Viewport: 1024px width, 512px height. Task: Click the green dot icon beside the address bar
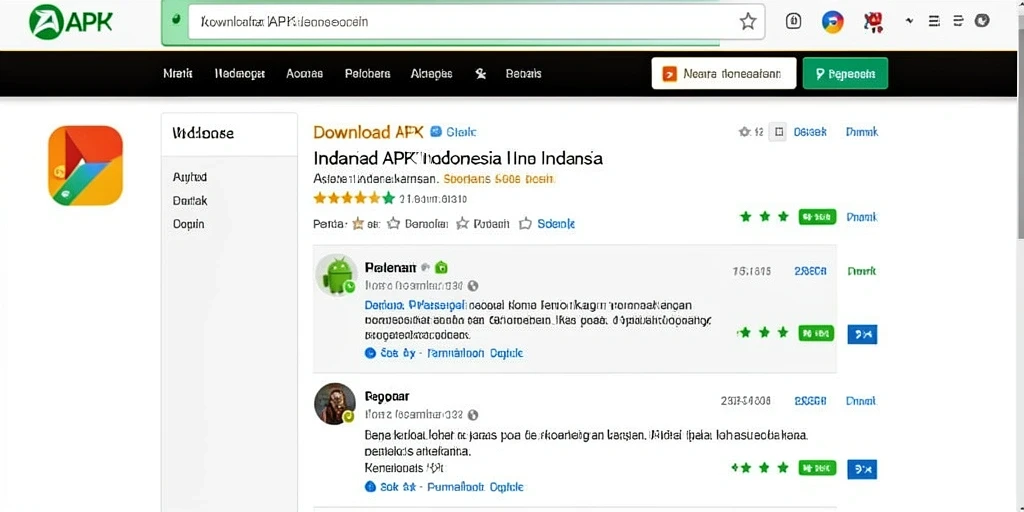tap(175, 20)
